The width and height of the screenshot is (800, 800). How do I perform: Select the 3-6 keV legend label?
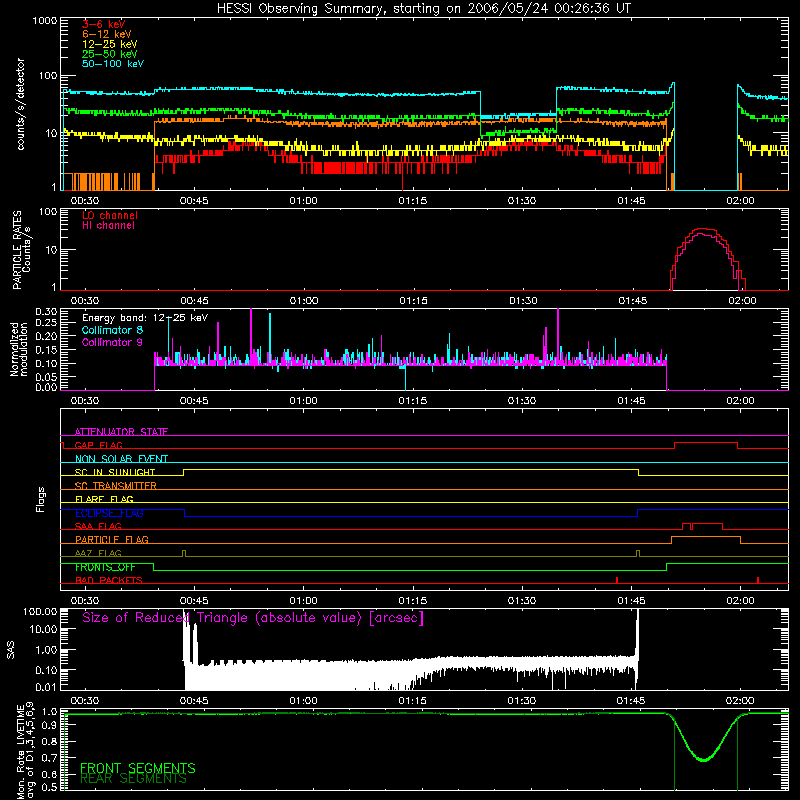coord(103,24)
